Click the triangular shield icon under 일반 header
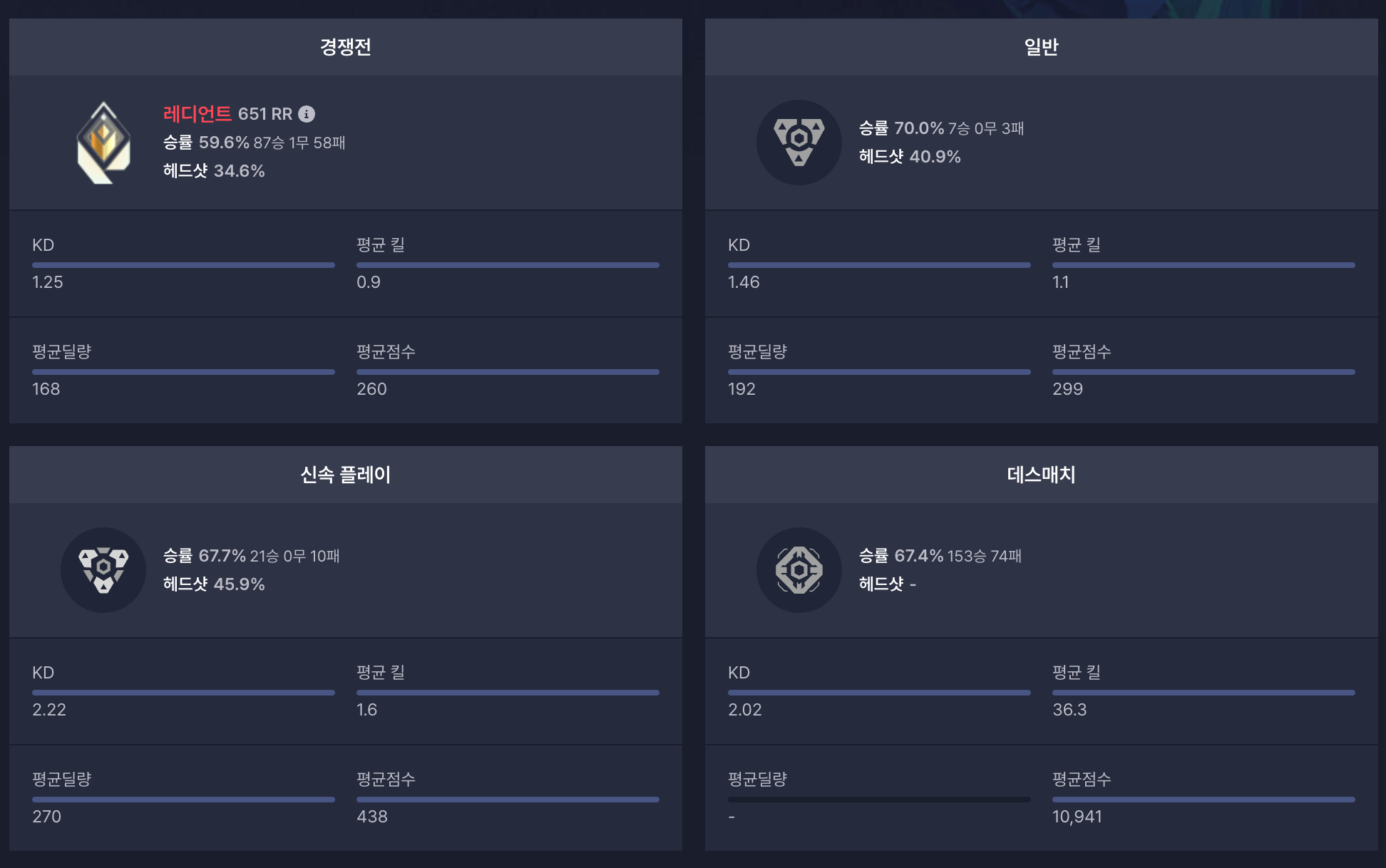This screenshot has height=868, width=1386. click(799, 143)
